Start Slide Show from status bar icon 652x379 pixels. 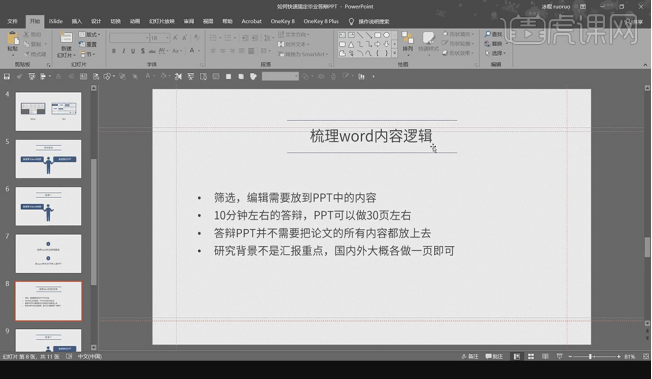tap(560, 357)
